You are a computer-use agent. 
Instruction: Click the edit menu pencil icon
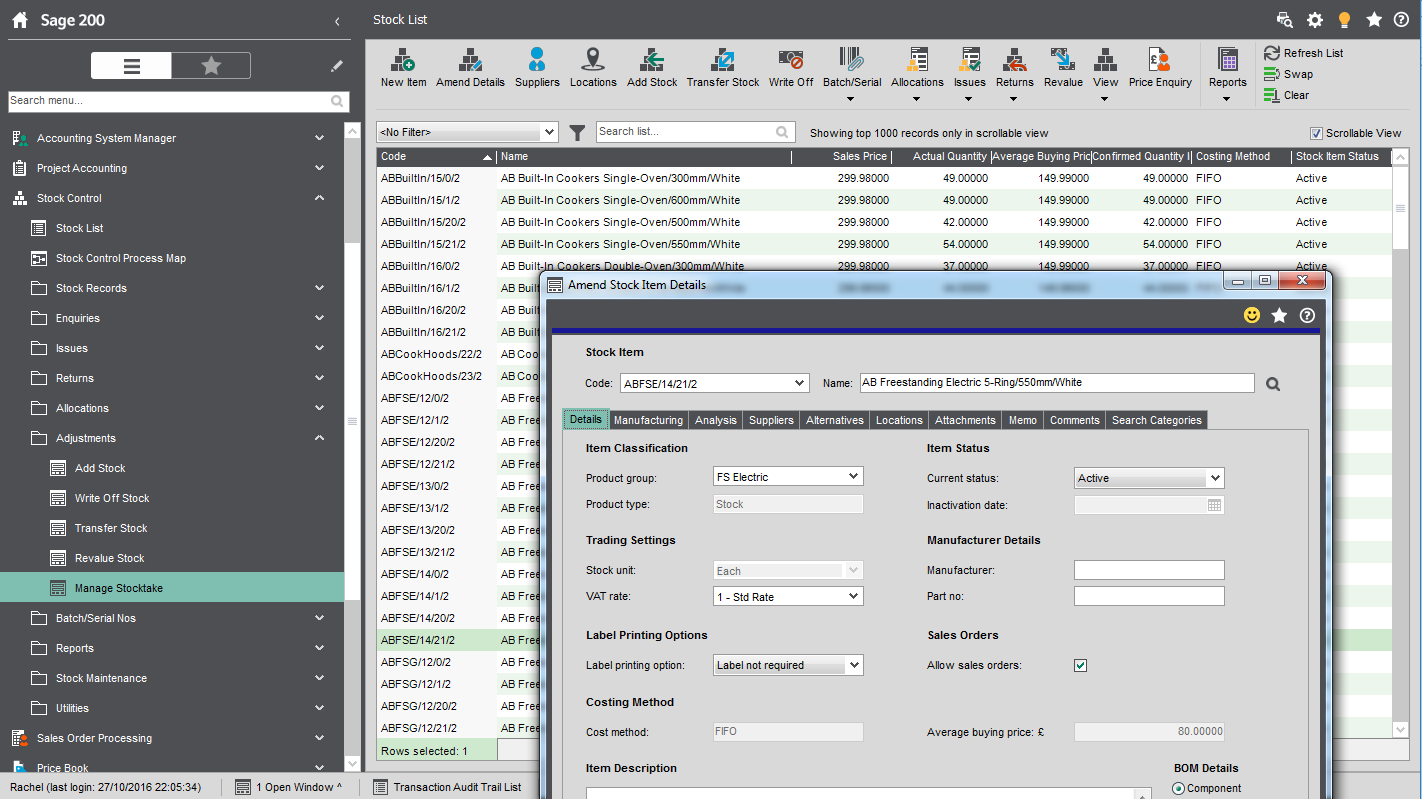point(337,66)
